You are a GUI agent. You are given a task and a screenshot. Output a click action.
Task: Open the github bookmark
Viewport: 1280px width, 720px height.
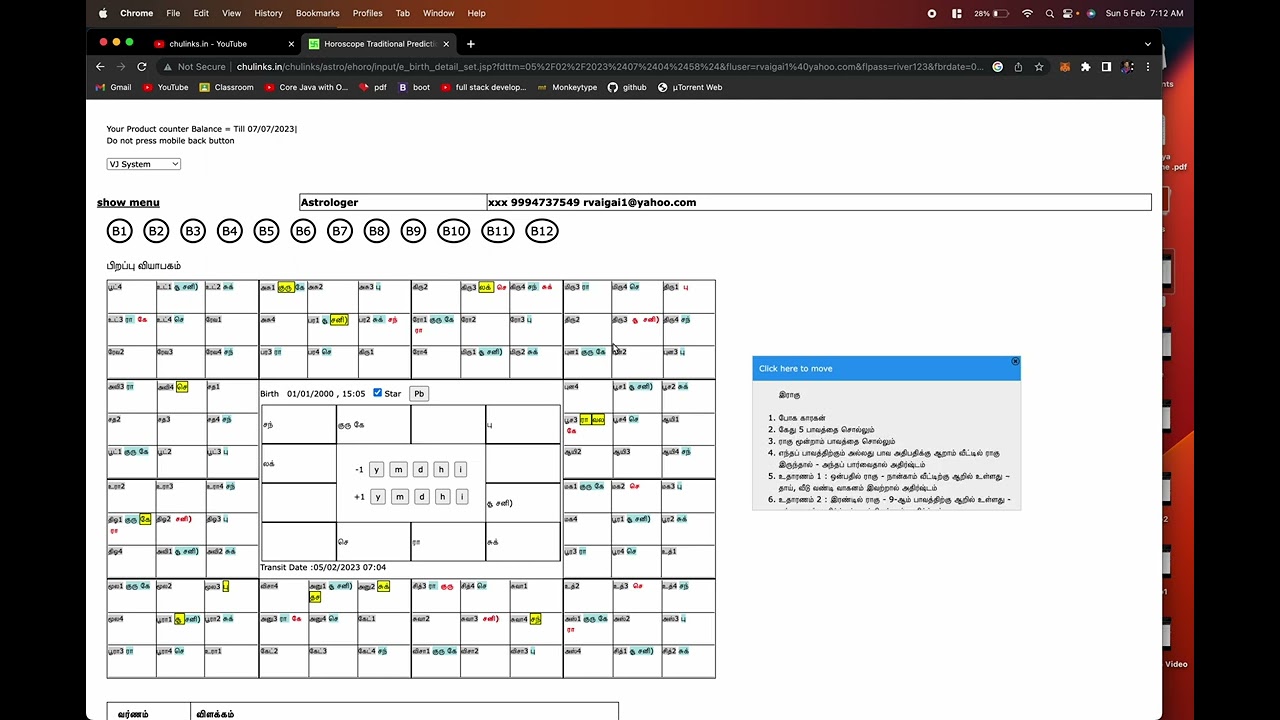627,87
